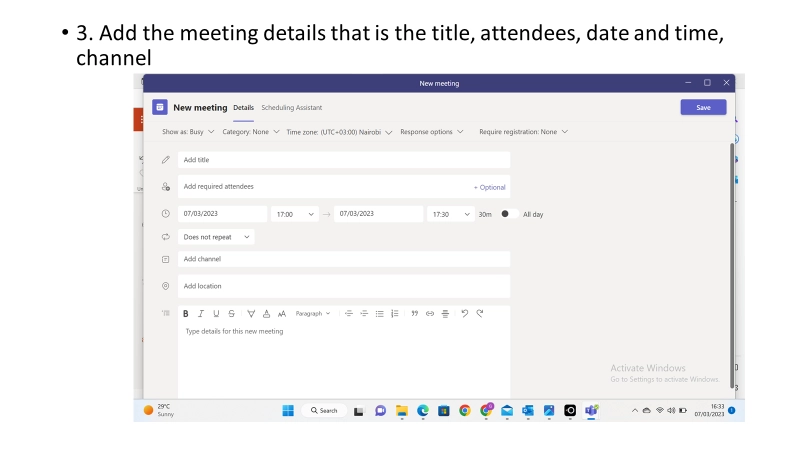Image resolution: width=800 pixels, height=450 pixels.
Task: Click the pencil icon beside the title field
Action: coord(166,160)
